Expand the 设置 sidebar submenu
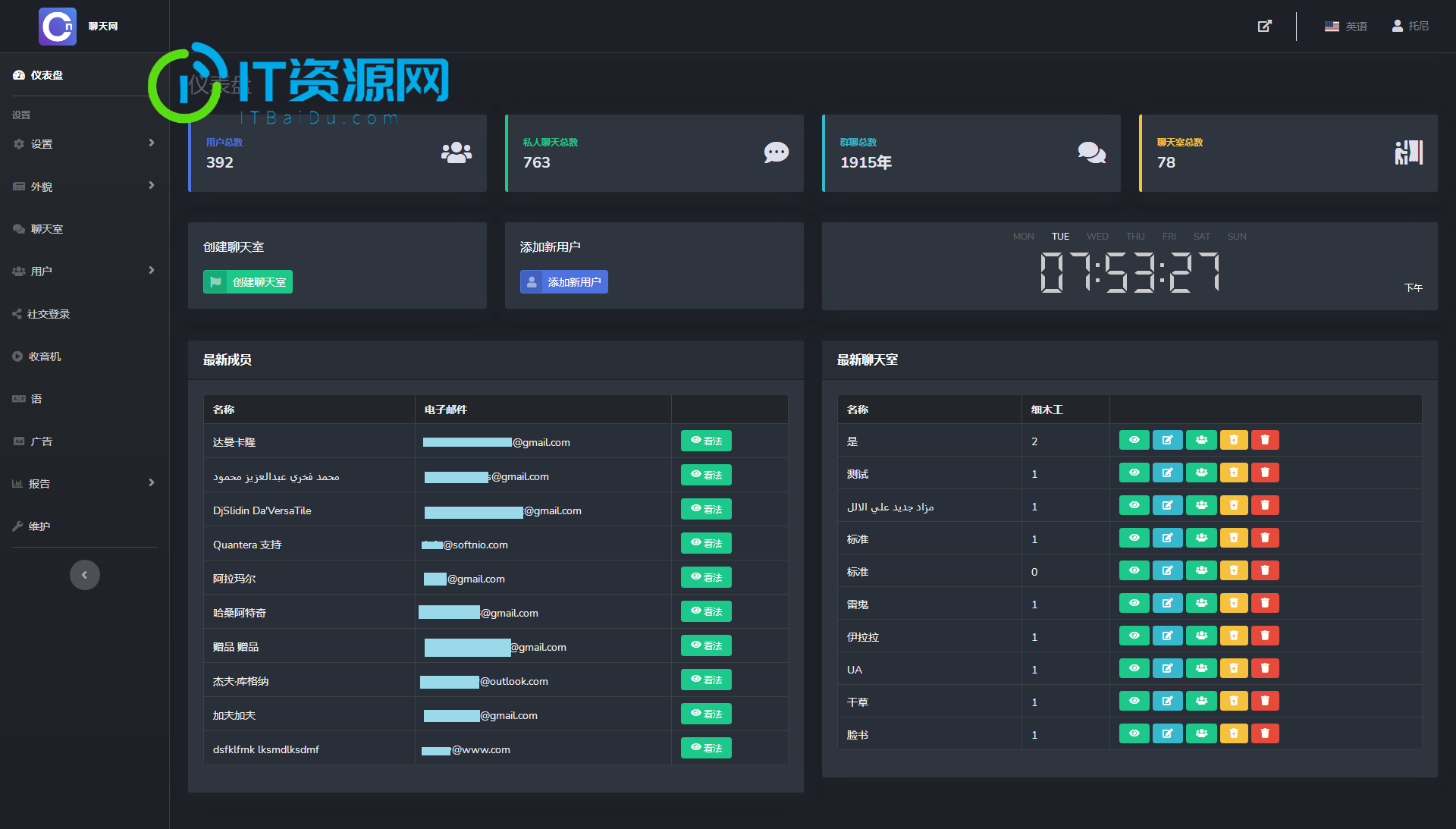The image size is (1456, 829). tap(84, 143)
